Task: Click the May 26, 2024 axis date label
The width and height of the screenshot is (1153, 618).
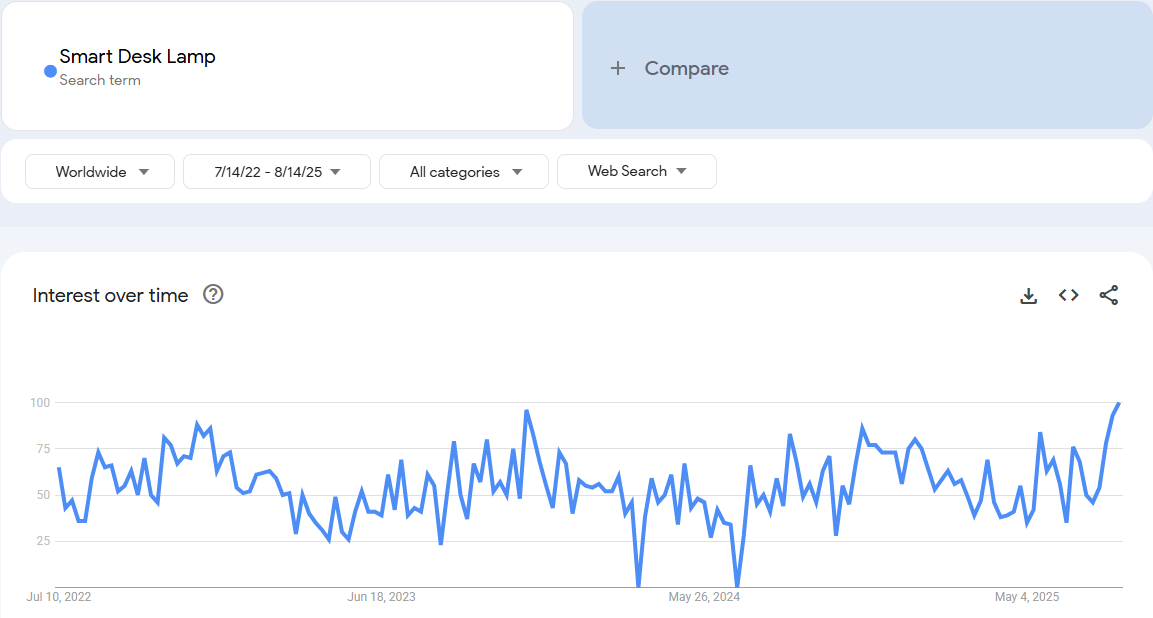Action: point(704,597)
